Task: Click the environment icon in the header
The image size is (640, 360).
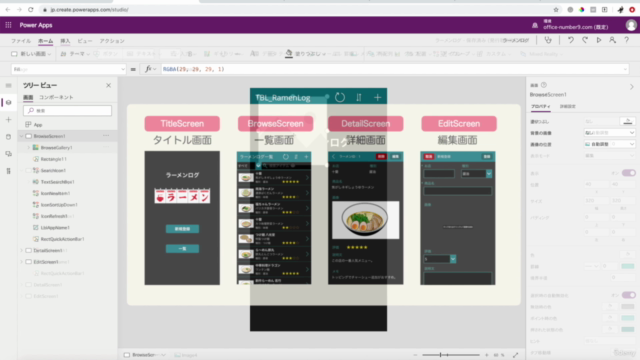Action: [535, 25]
